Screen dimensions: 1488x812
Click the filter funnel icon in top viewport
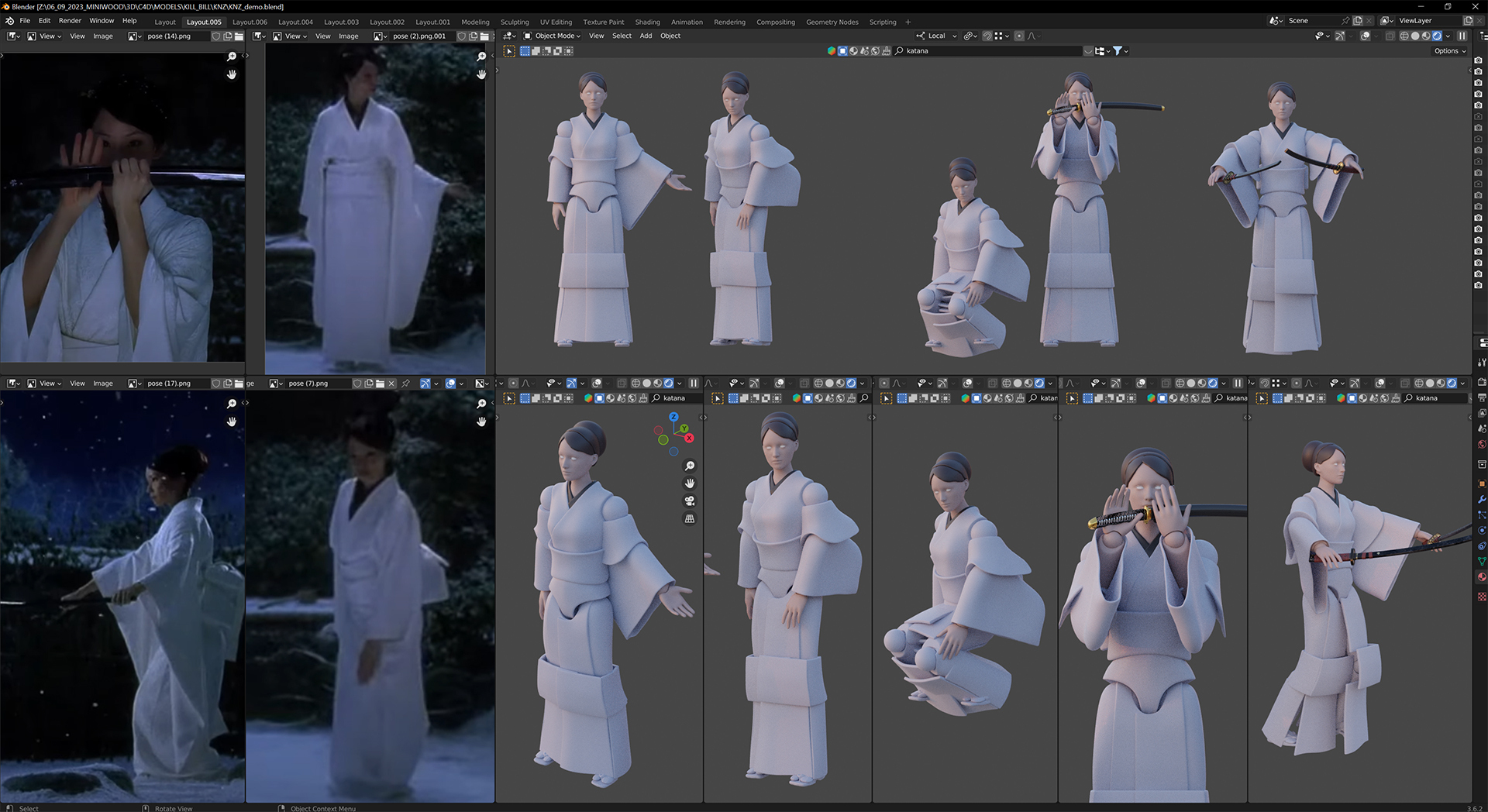click(x=1118, y=51)
